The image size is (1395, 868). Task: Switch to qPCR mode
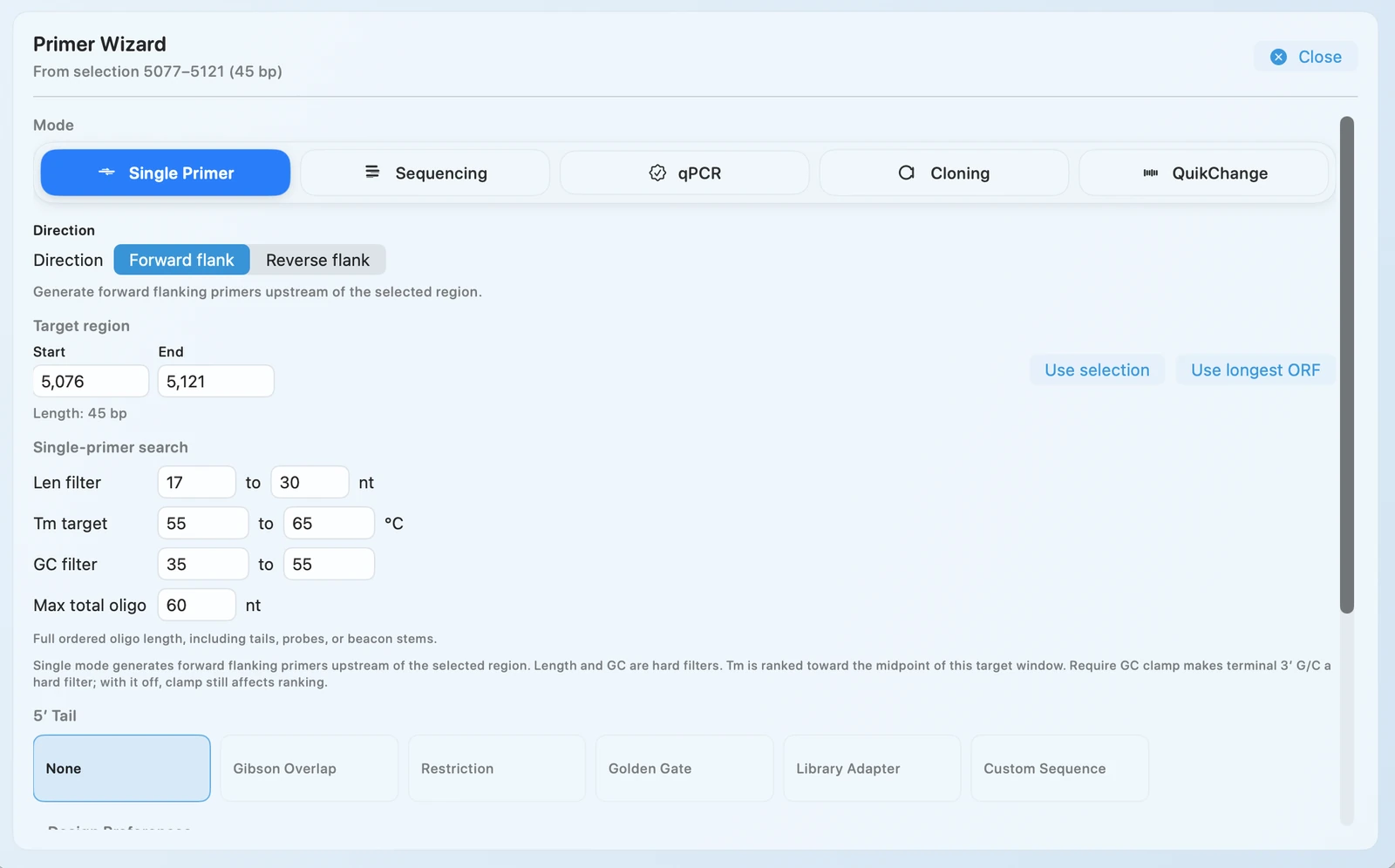[684, 173]
